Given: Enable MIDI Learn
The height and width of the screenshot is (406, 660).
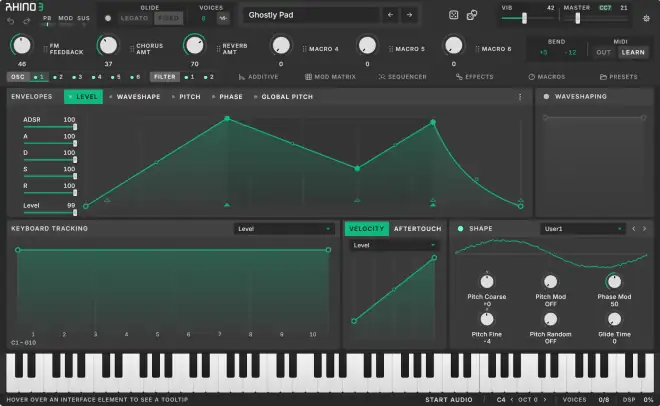Looking at the screenshot, I should point(633,52).
